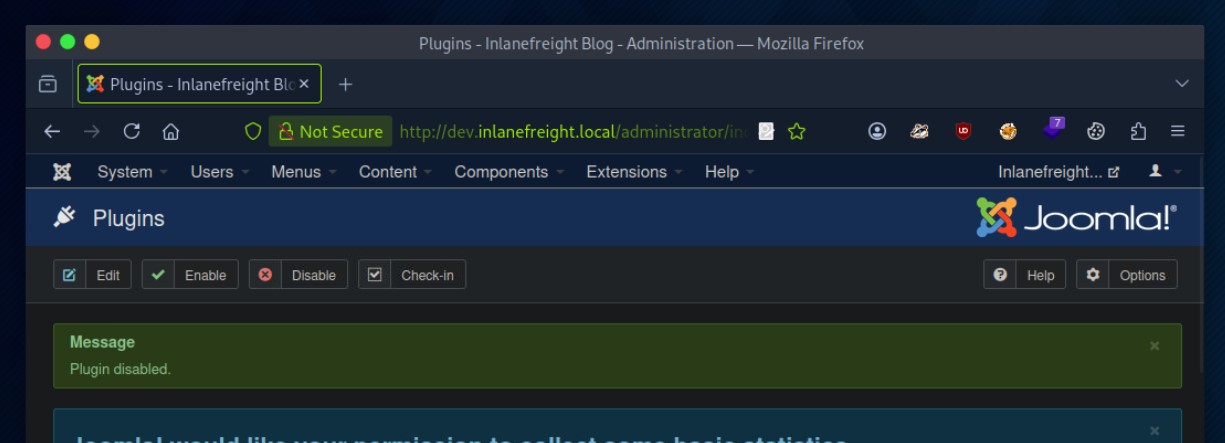Click the Disable plugin button
The width and height of the screenshot is (1225, 443).
point(298,275)
